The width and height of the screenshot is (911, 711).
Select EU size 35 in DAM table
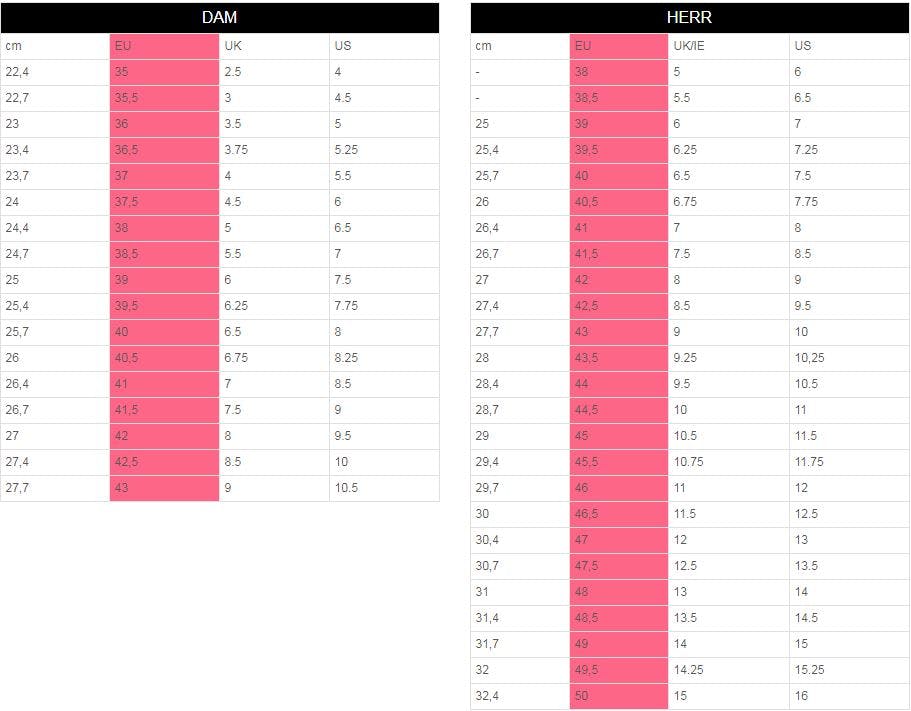point(164,72)
